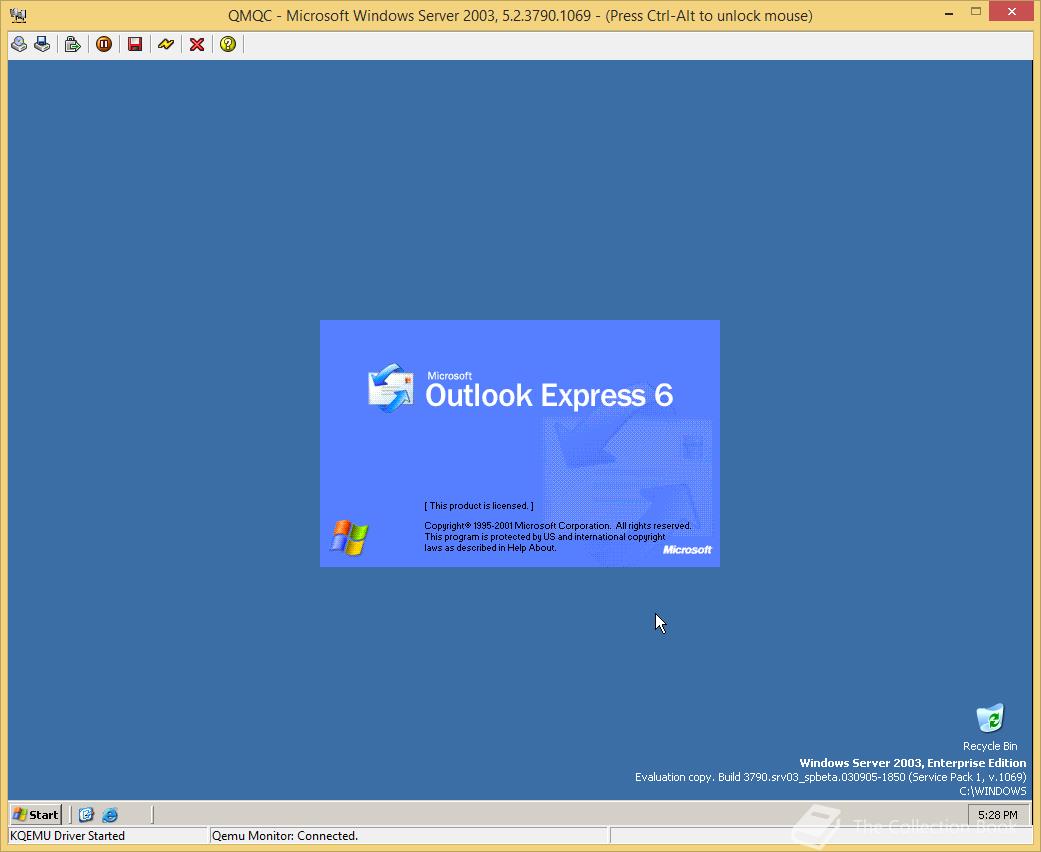
Task: Click the C:\WINDOWS desktop text
Action: [993, 791]
